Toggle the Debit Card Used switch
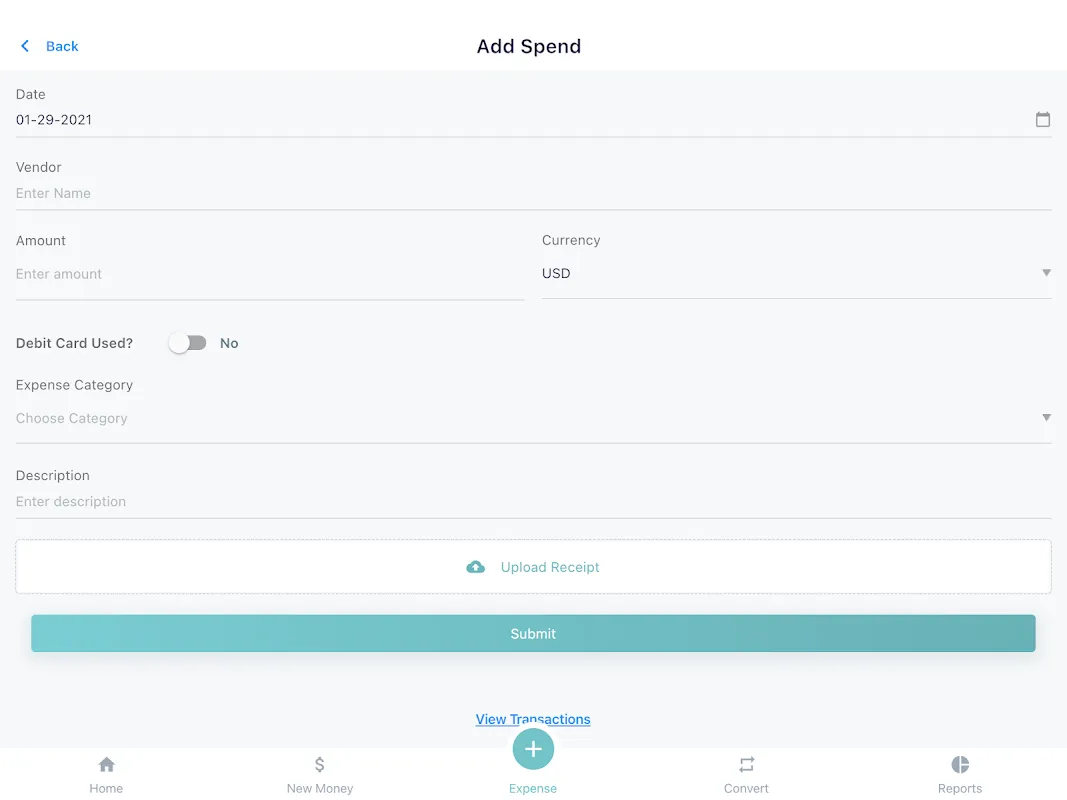Image resolution: width=1067 pixels, height=800 pixels. point(188,343)
